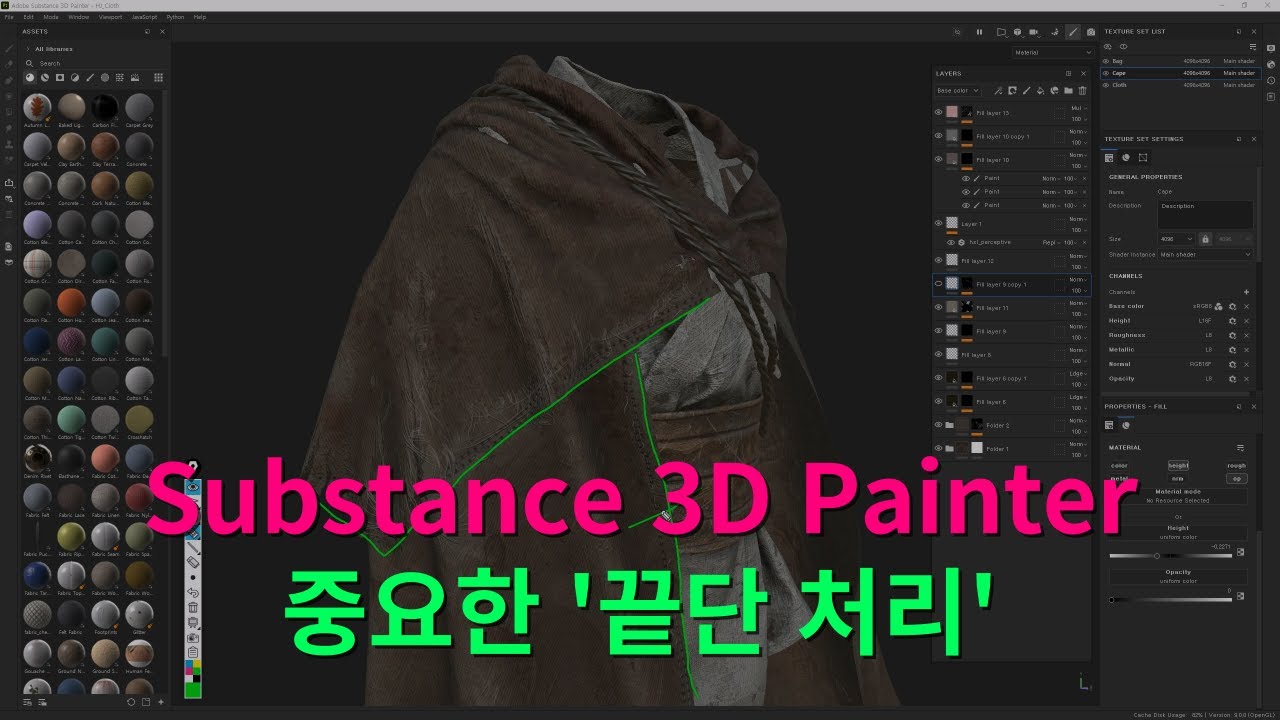Click the pause rendering icon in viewport toolbar
The width and height of the screenshot is (1280, 720).
(x=979, y=32)
